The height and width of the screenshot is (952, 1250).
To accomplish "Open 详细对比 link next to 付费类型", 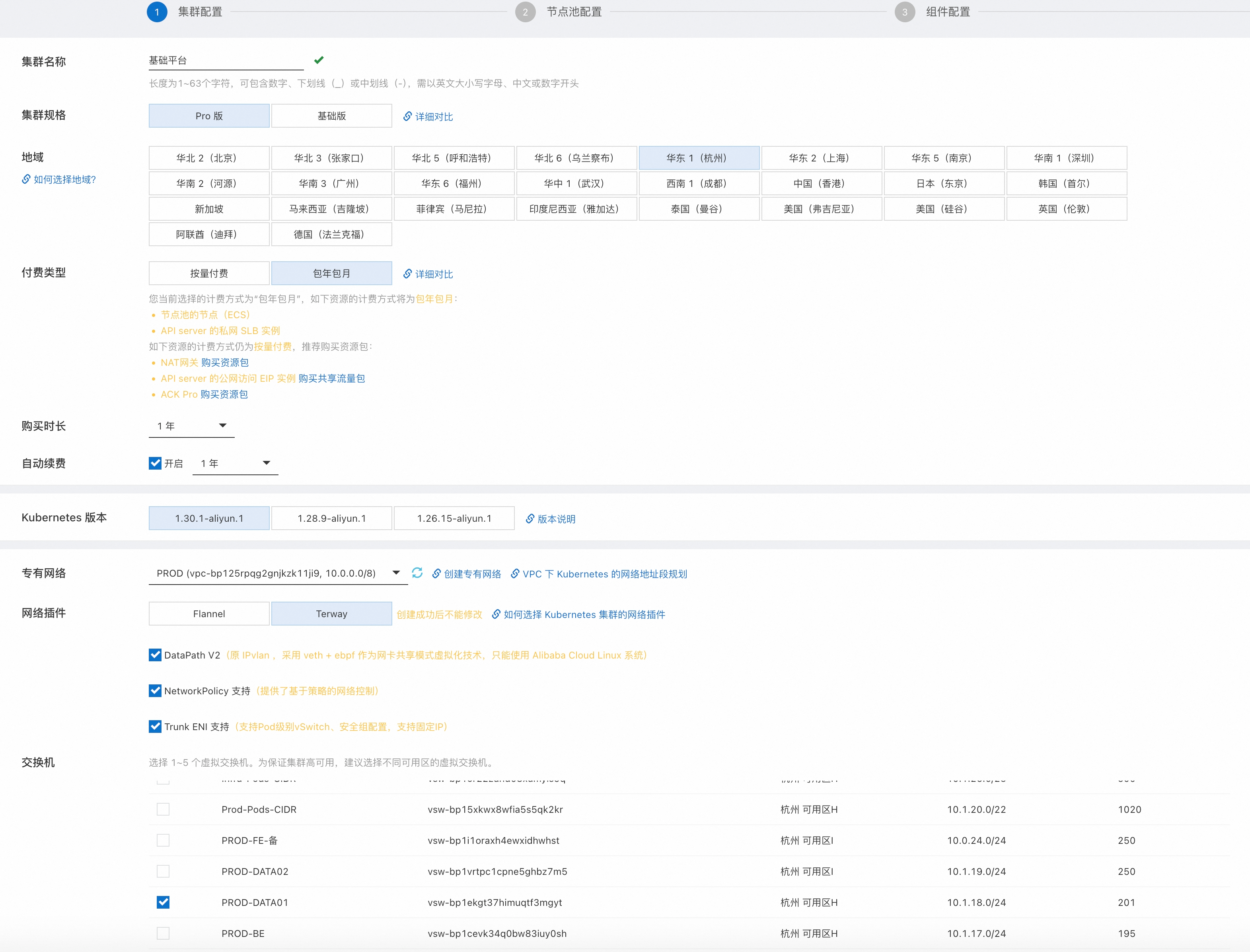I will coord(428,274).
